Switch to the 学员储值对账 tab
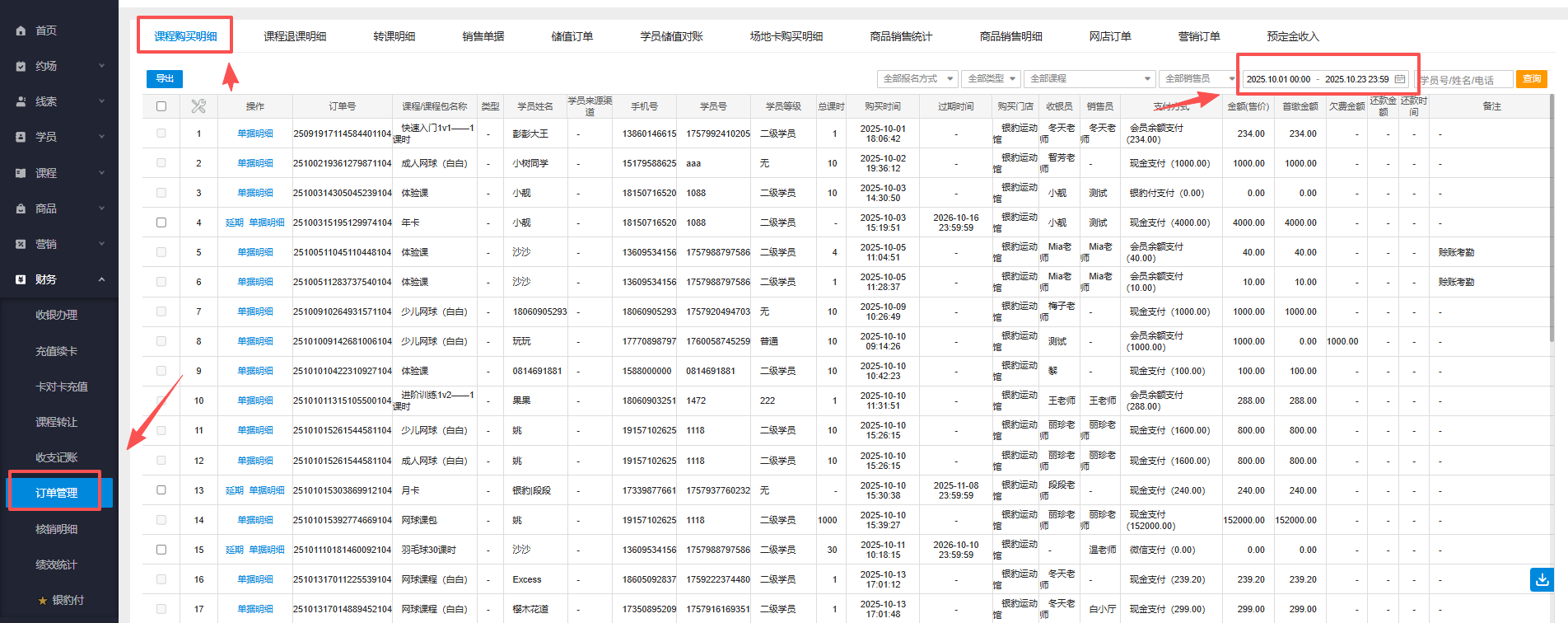This screenshot has height=623, width=1568. tap(672, 36)
